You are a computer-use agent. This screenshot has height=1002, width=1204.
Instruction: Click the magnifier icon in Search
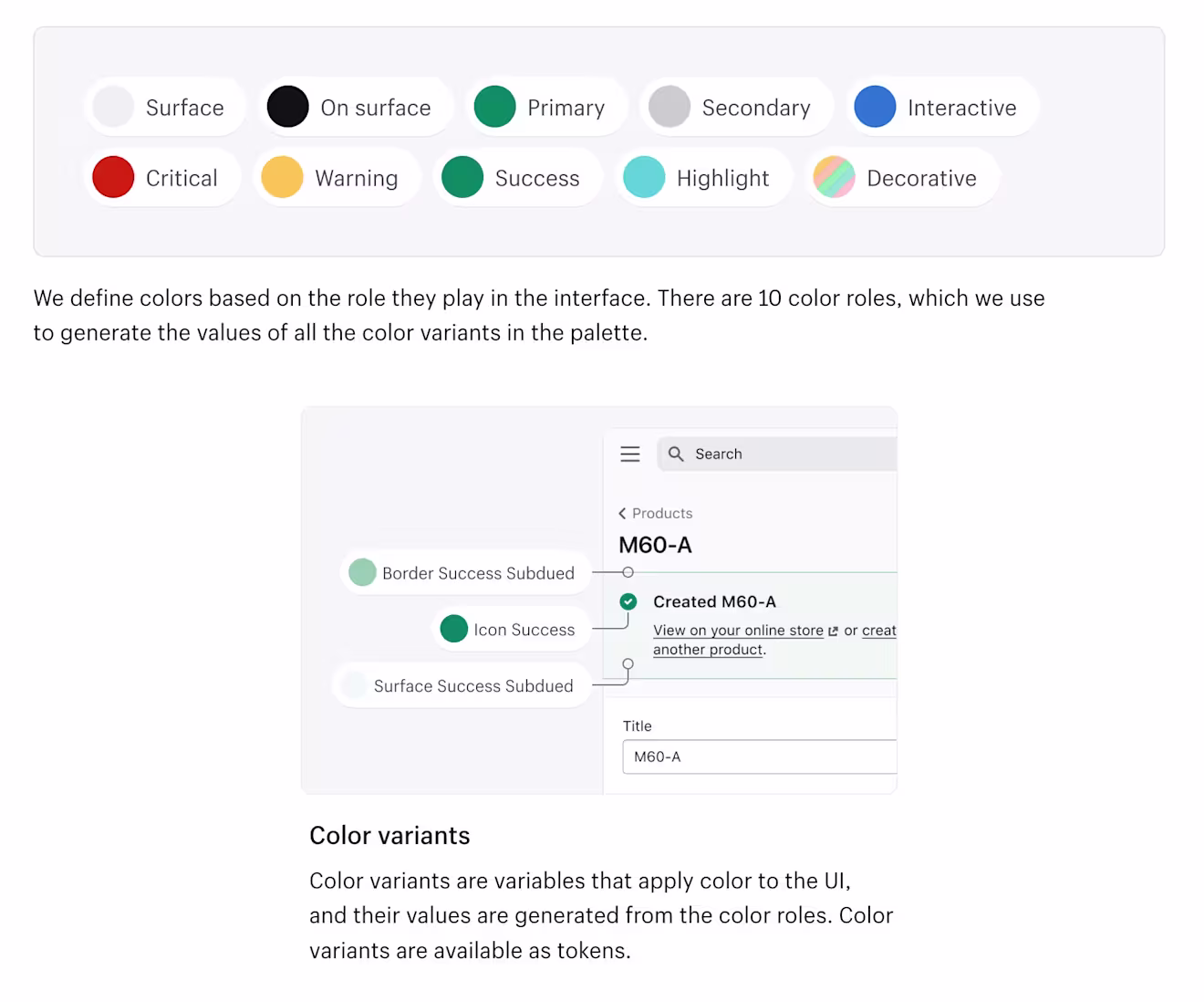[x=676, y=454]
